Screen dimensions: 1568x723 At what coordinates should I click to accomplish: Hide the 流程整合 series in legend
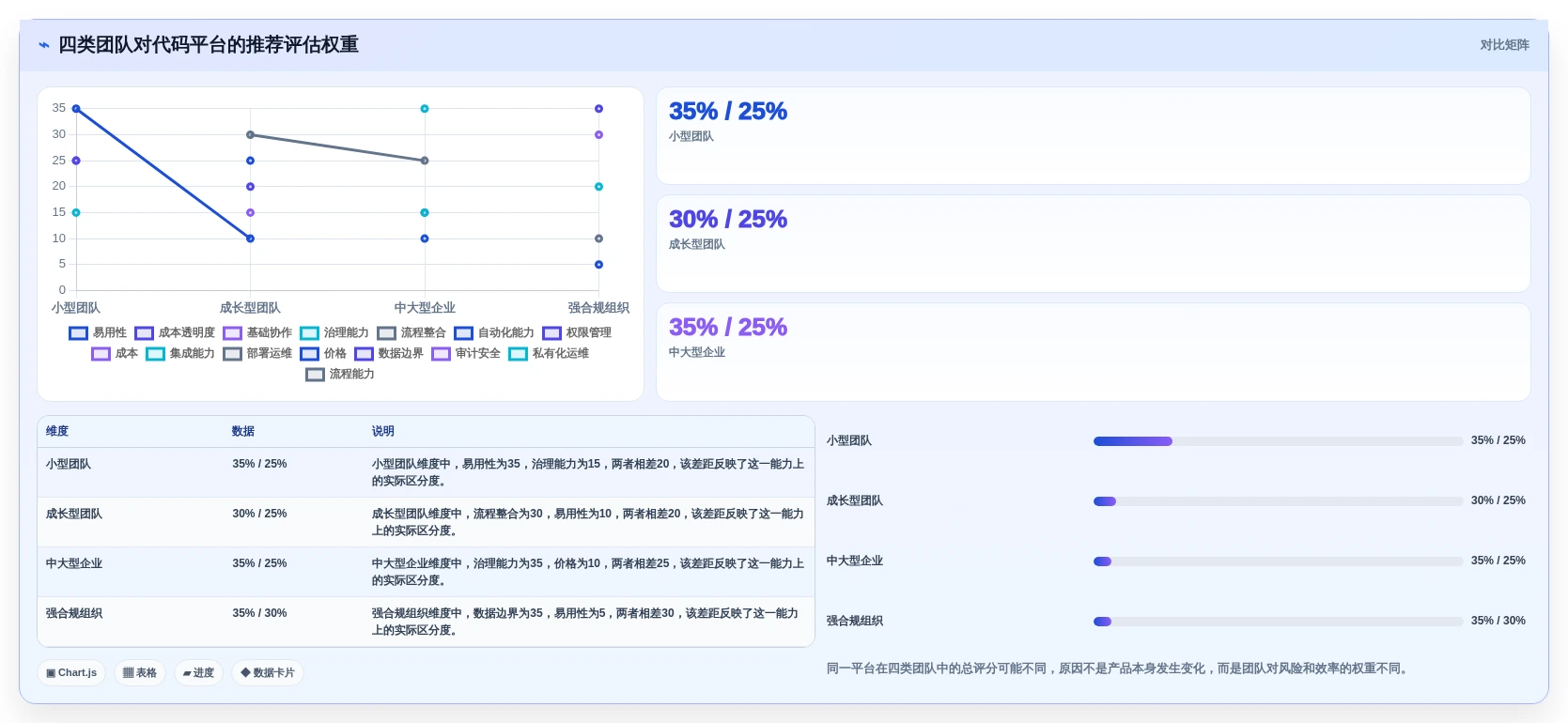[411, 332]
